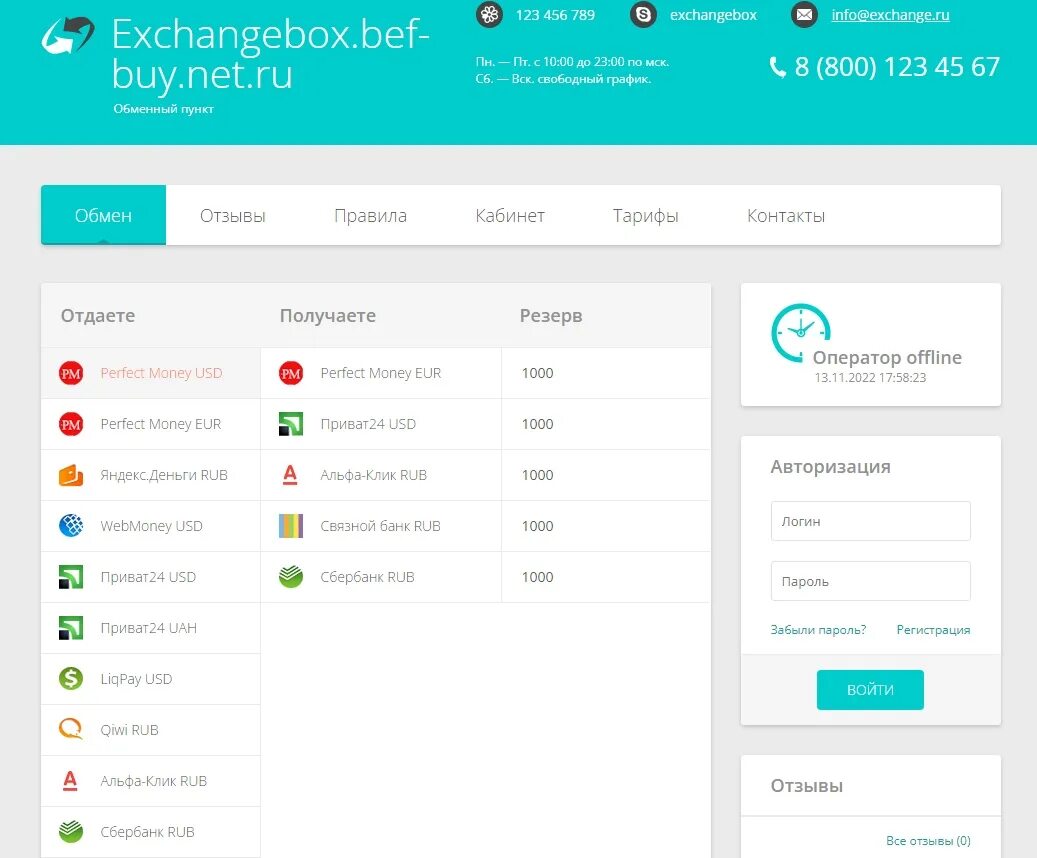
Task: Click the 8 (800) 123 45 67 phone number
Action: [897, 67]
